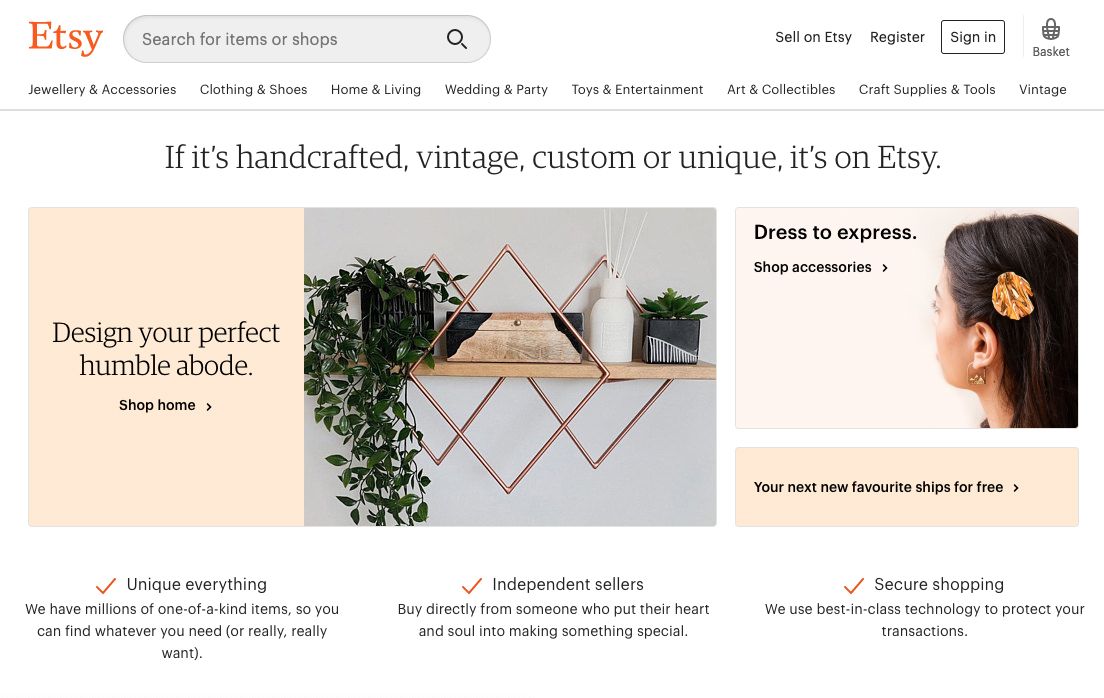Follow the Sell on Etsy link
The height and width of the screenshot is (698, 1104).
pos(813,38)
